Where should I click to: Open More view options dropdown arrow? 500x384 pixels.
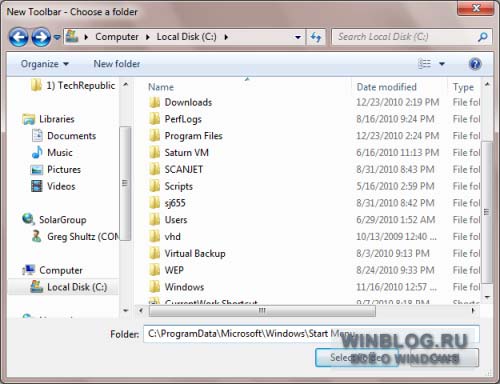pyautogui.click(x=442, y=64)
